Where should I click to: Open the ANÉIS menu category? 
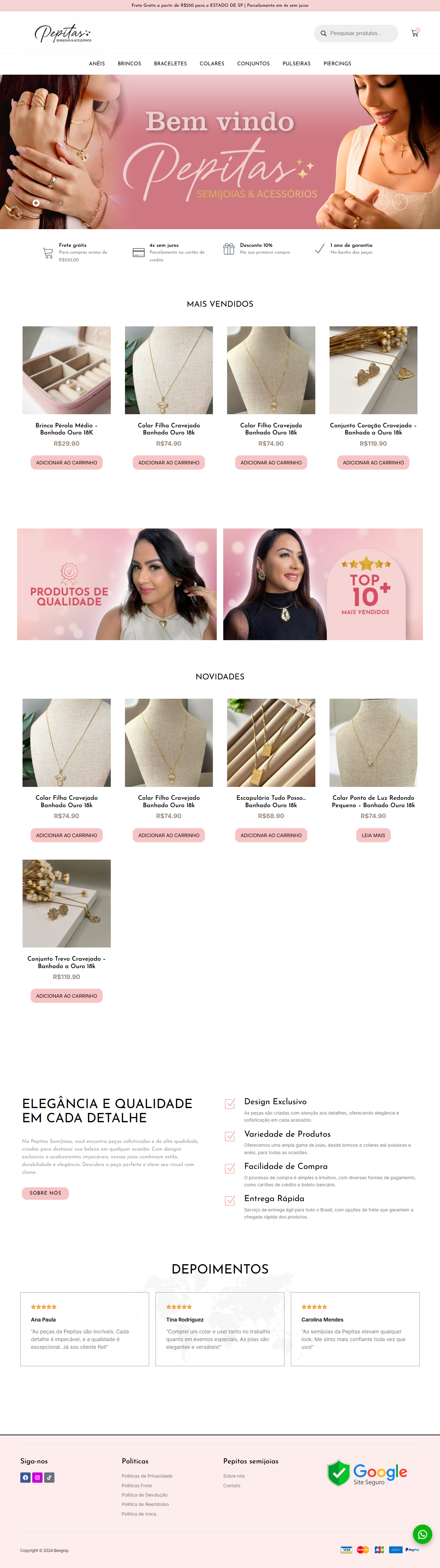tap(97, 63)
